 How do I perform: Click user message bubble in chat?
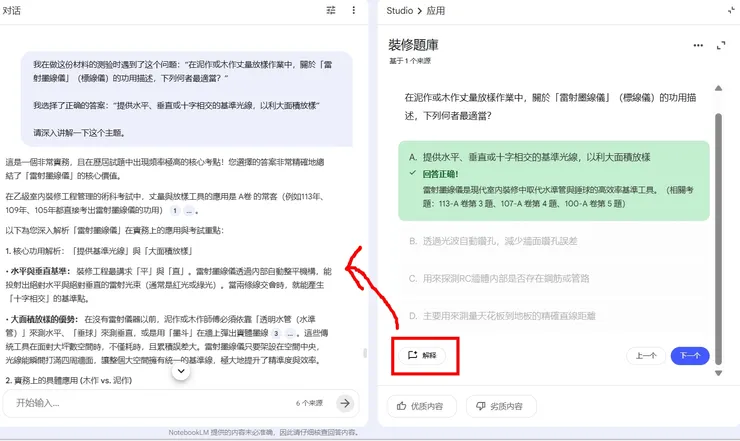click(x=186, y=99)
